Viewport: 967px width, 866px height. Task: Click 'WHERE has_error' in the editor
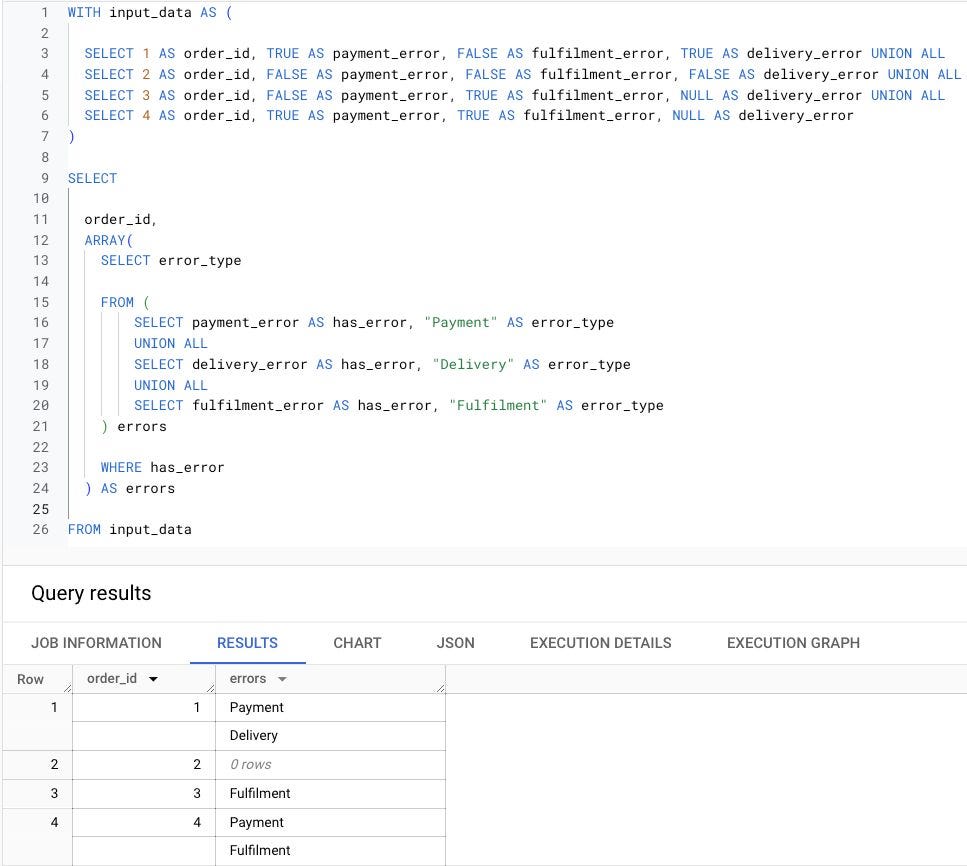coord(162,468)
